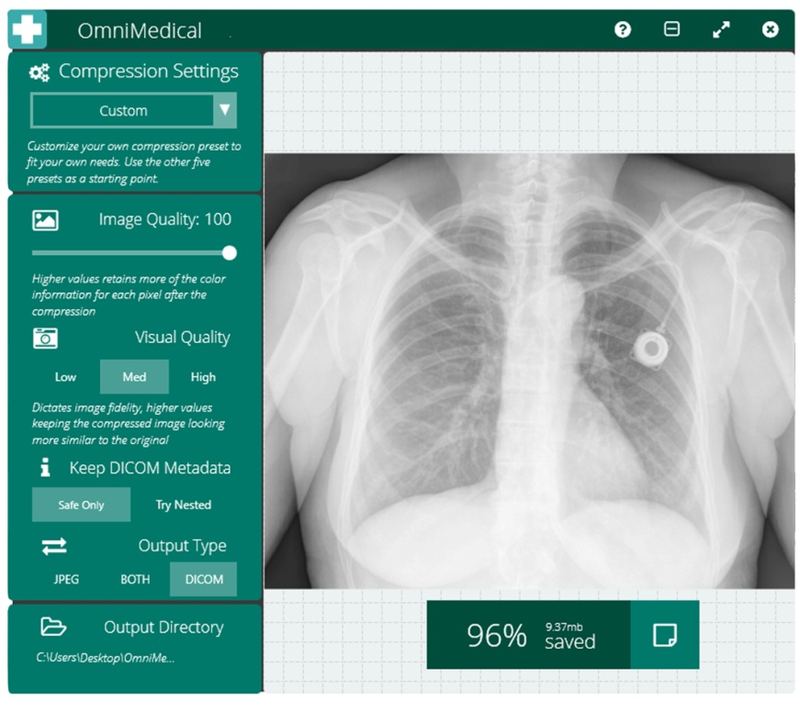Set Visual Quality to High
This screenshot has height=711, width=800.
[203, 377]
